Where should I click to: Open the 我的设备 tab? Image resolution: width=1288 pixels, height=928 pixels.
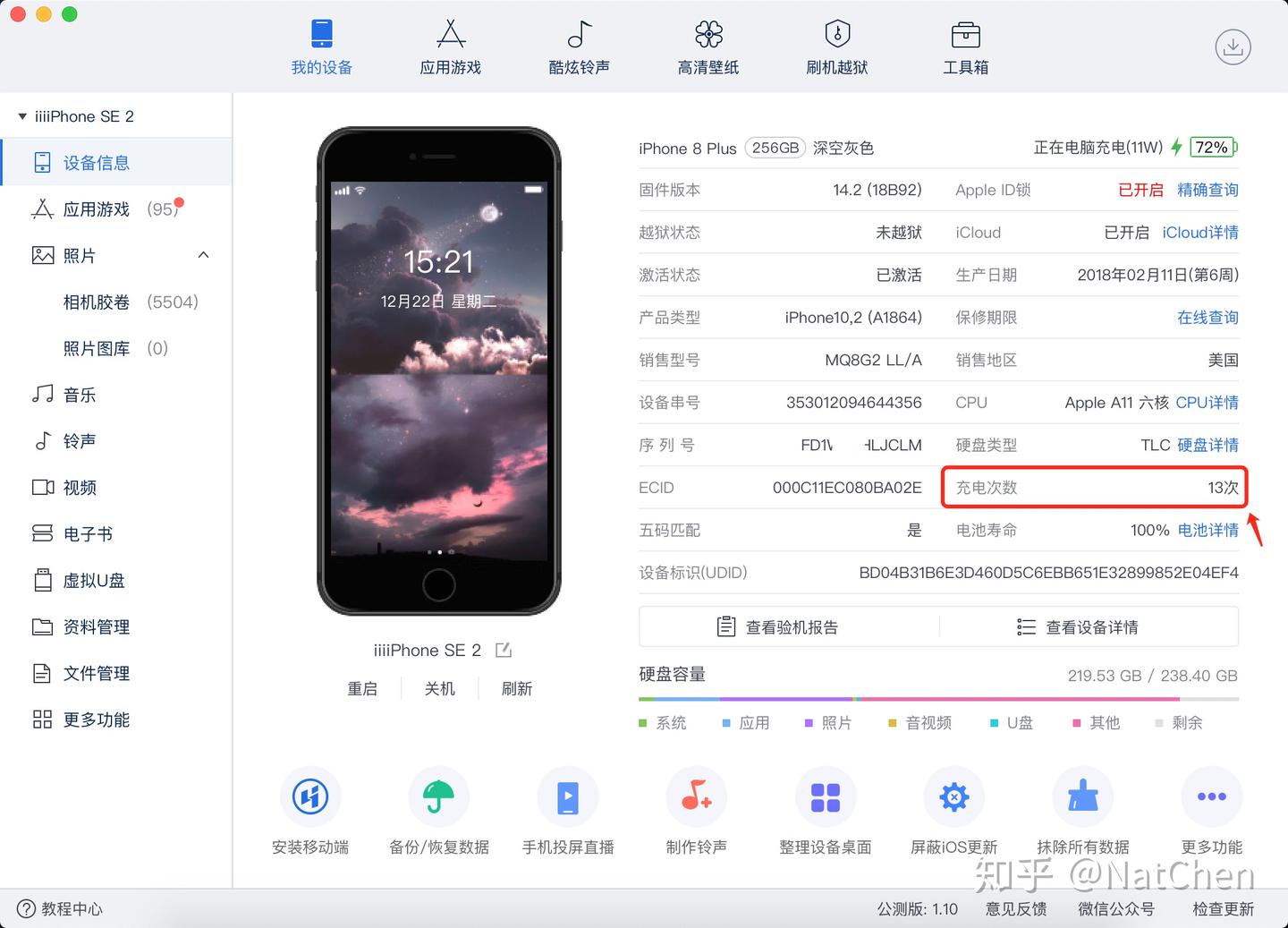(322, 48)
